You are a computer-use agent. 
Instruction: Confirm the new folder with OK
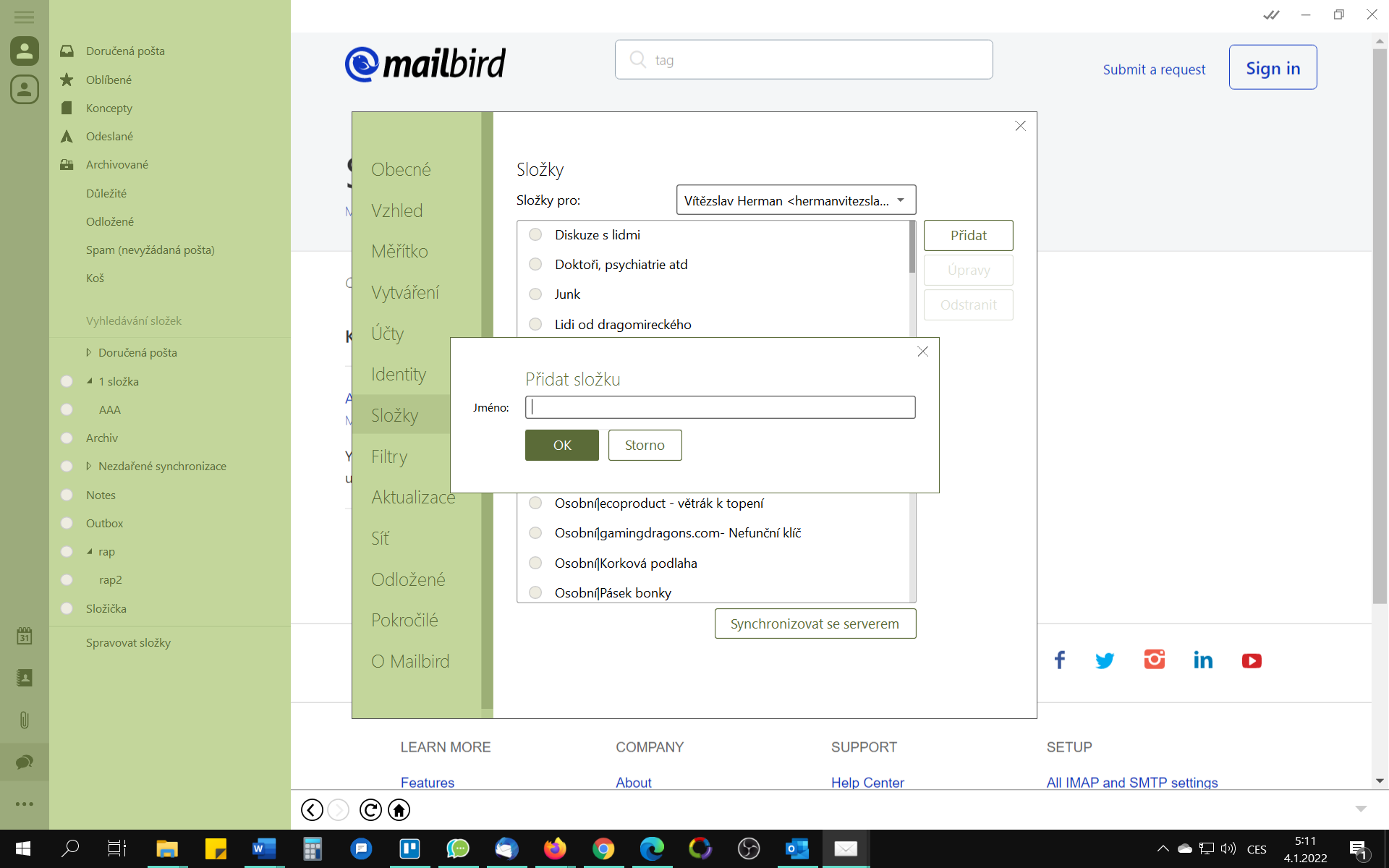pos(562,445)
